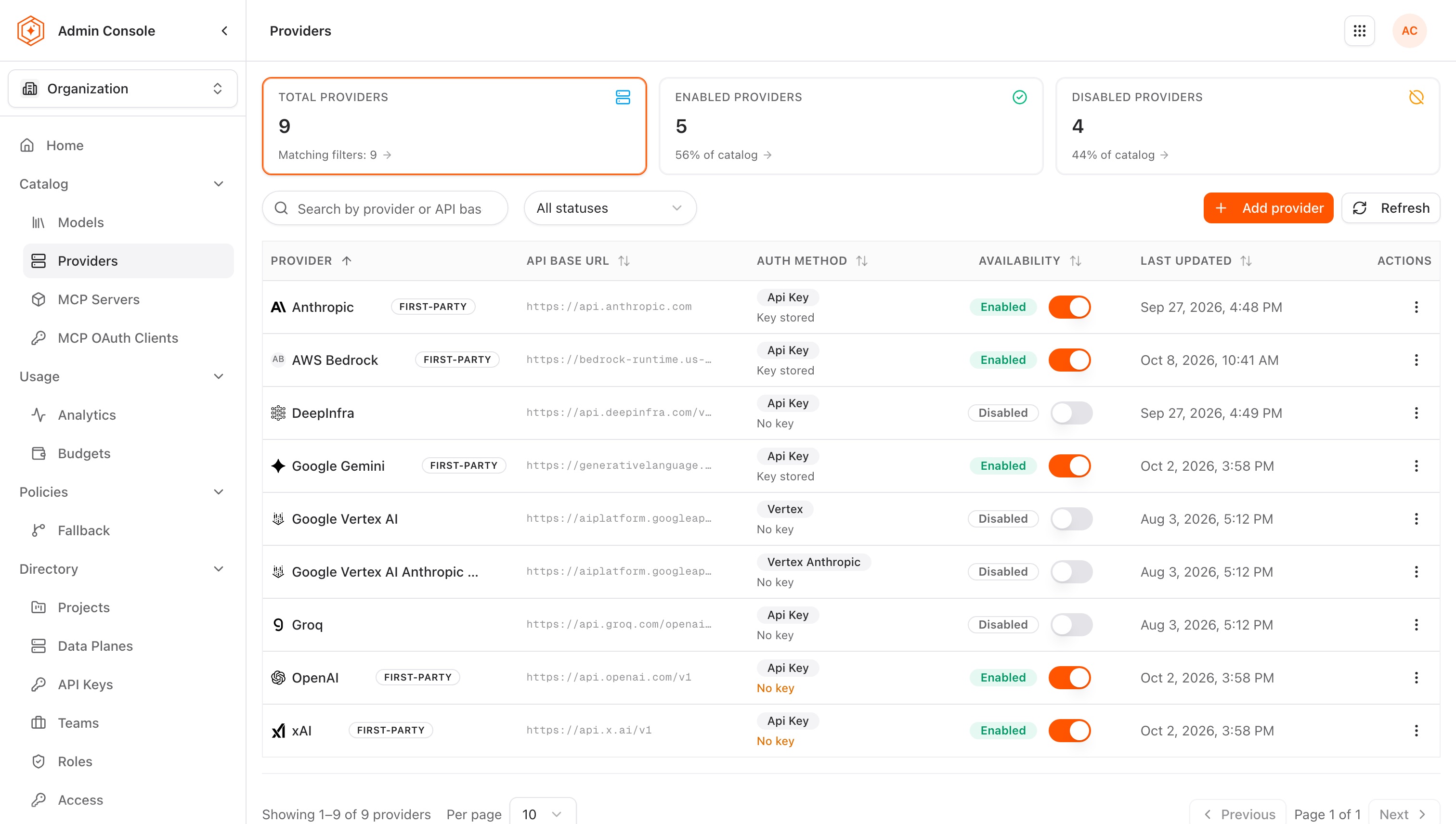
Task: Open Fallback policies in the sidebar
Action: [x=128, y=530]
